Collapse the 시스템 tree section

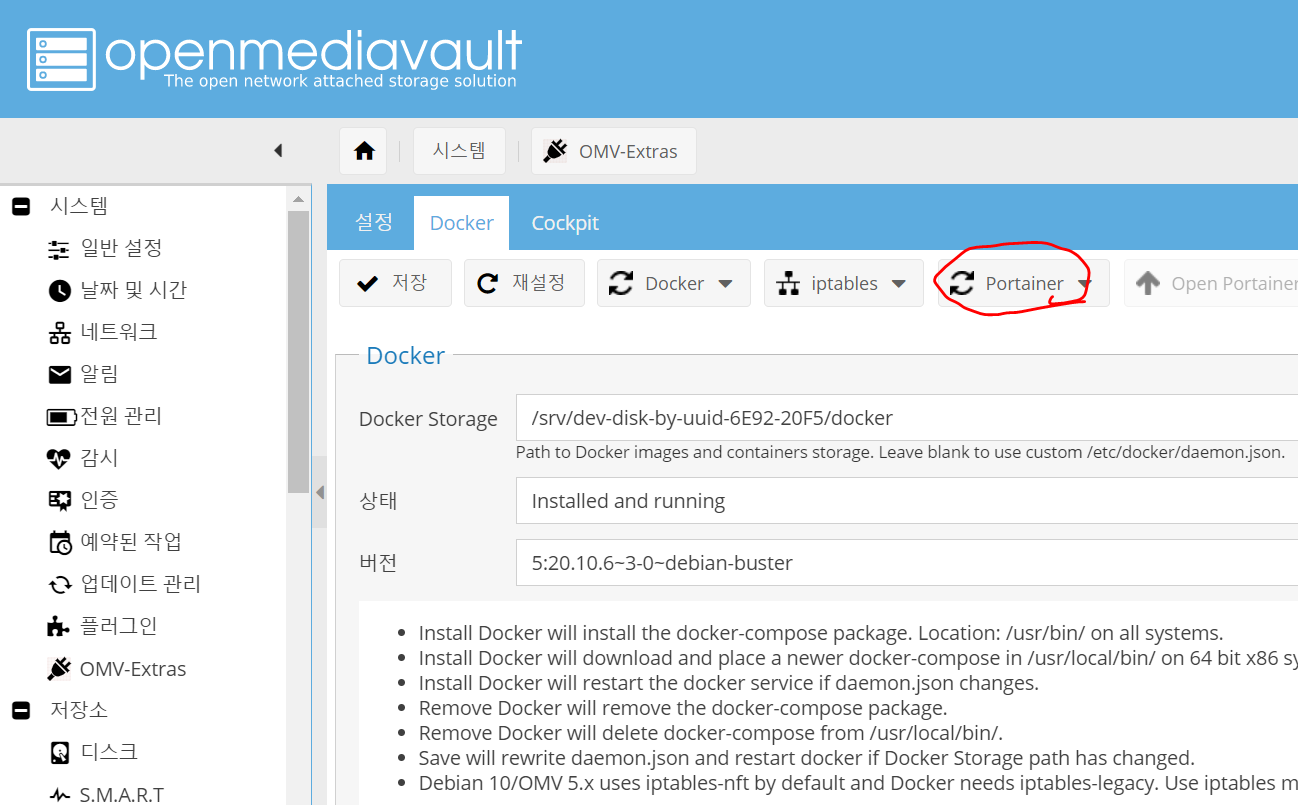click(21, 207)
